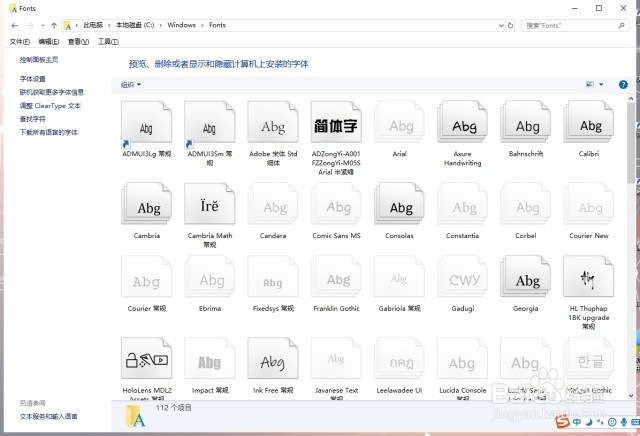Select the HoloLens MDL2 Assets font
This screenshot has width=640, height=436.
pyautogui.click(x=147, y=358)
